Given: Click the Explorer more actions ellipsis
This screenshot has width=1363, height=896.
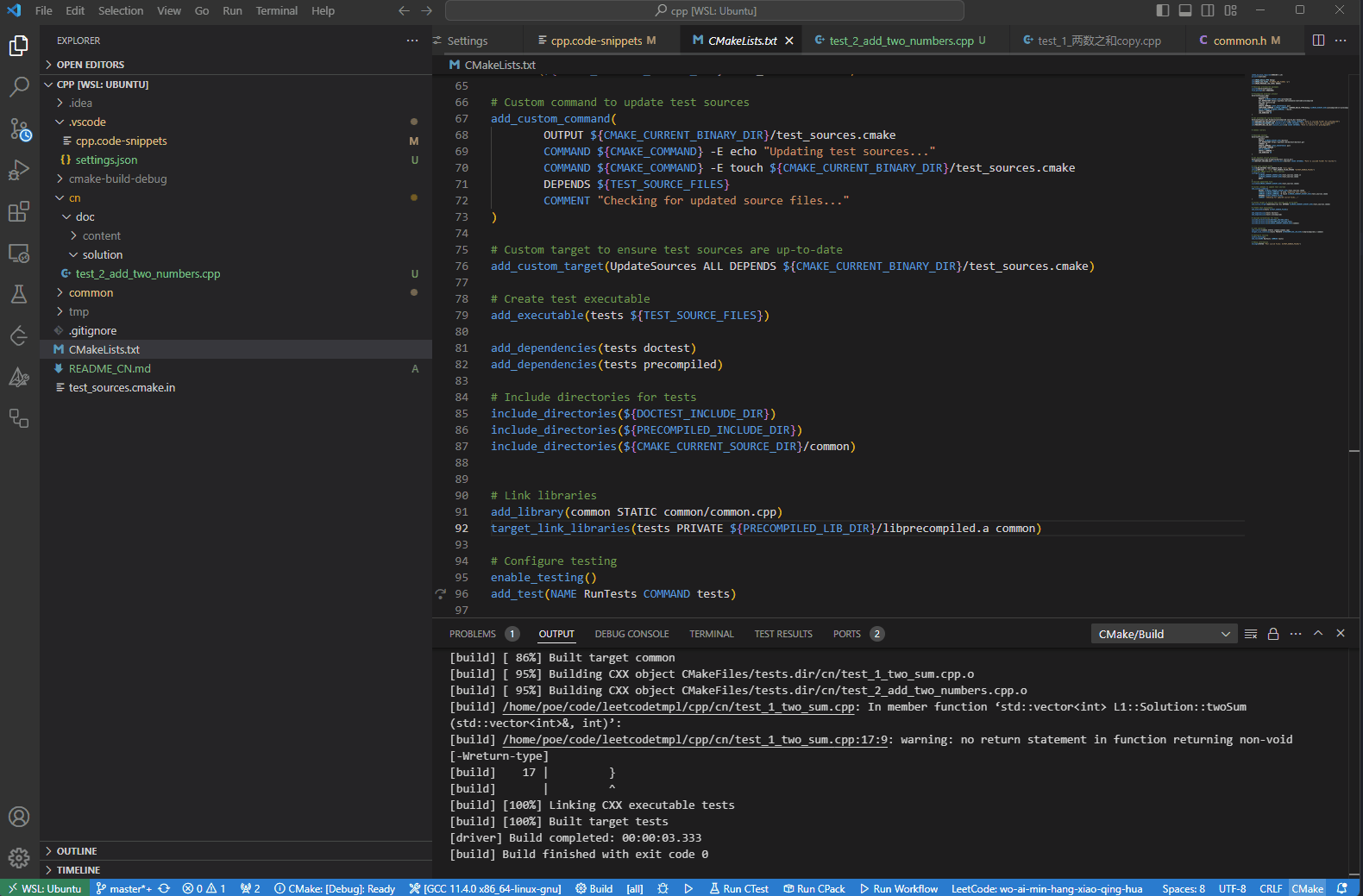Looking at the screenshot, I should click(412, 41).
